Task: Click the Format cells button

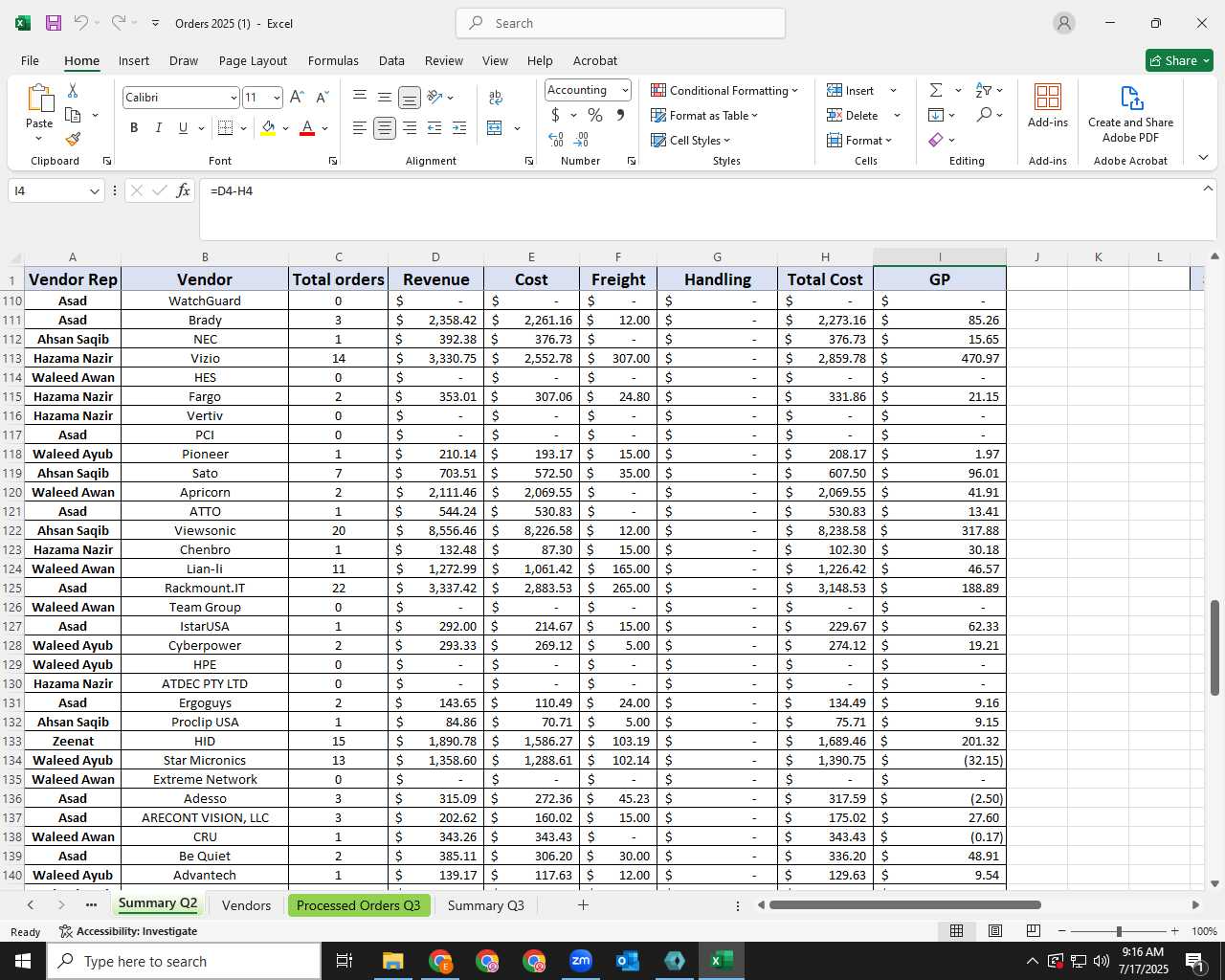Action: point(859,140)
